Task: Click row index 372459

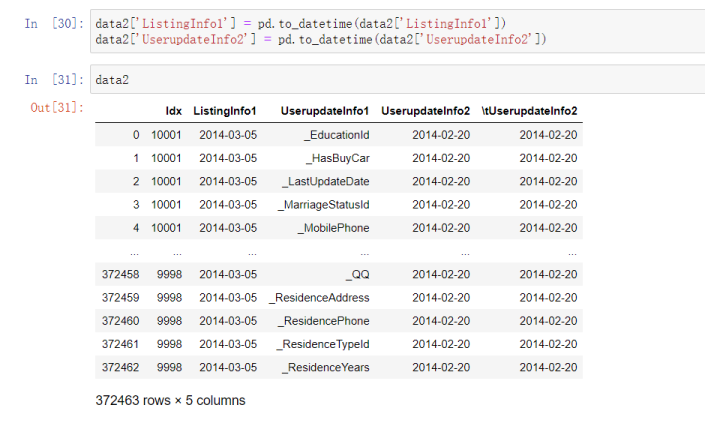Action: pyautogui.click(x=121, y=298)
